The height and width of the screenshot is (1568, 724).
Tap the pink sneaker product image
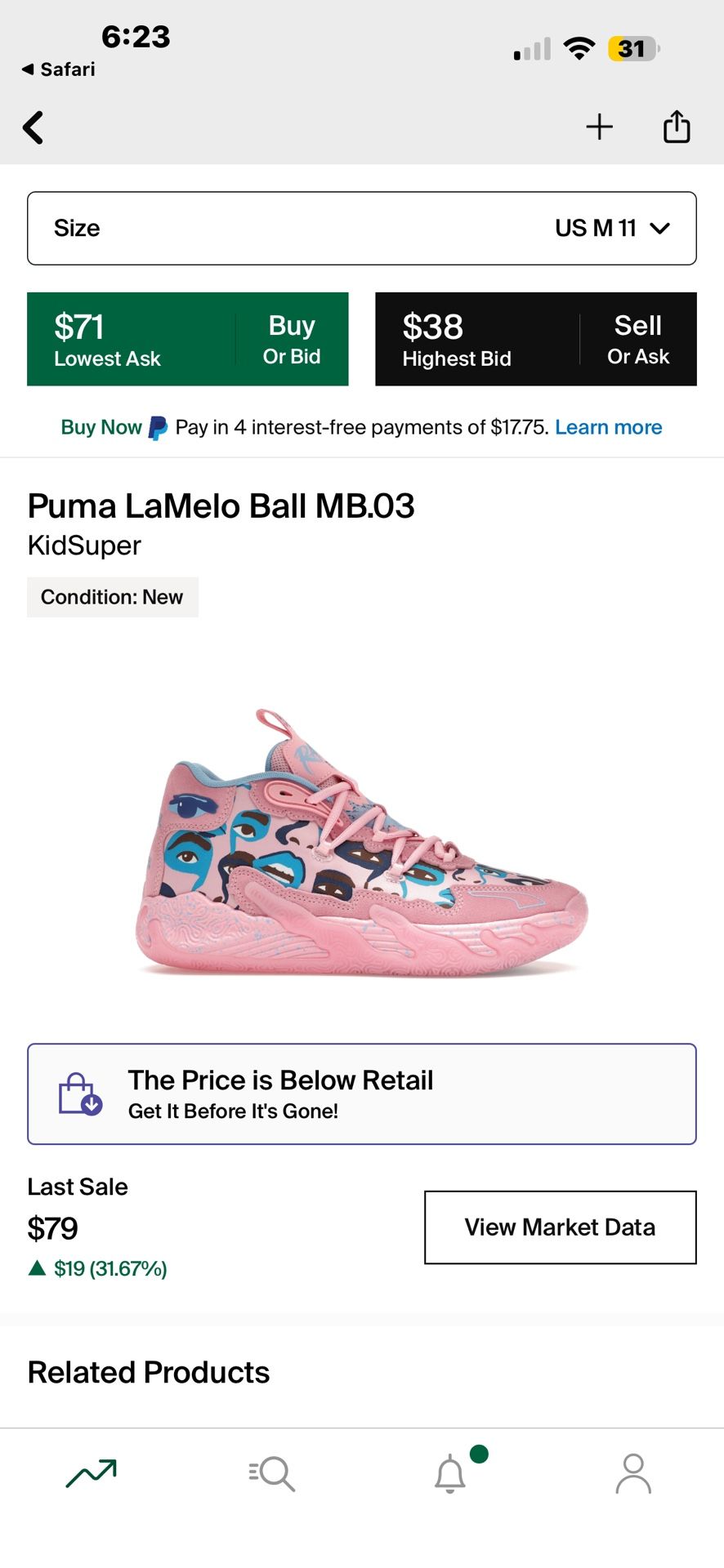[x=361, y=841]
